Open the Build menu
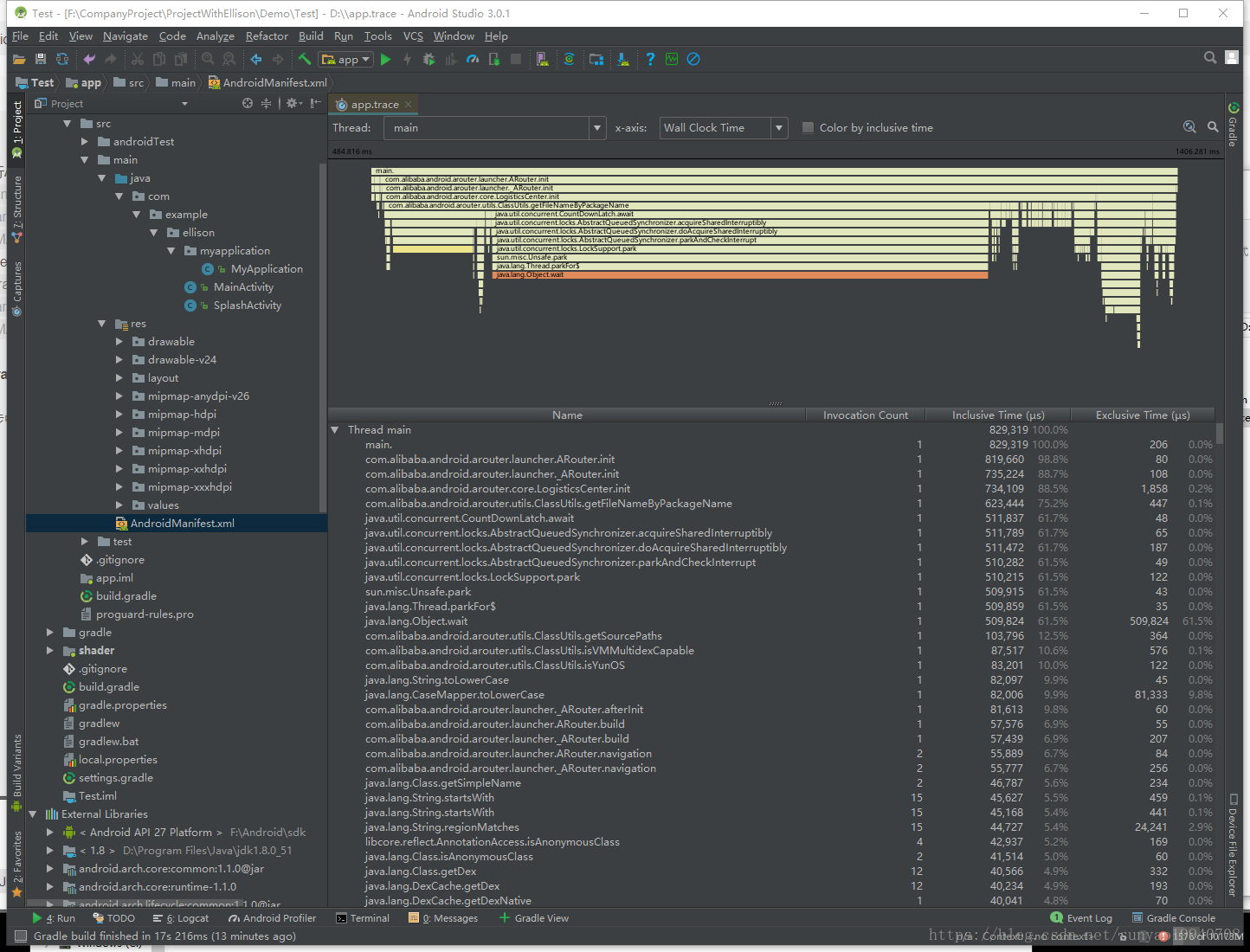 coord(311,36)
